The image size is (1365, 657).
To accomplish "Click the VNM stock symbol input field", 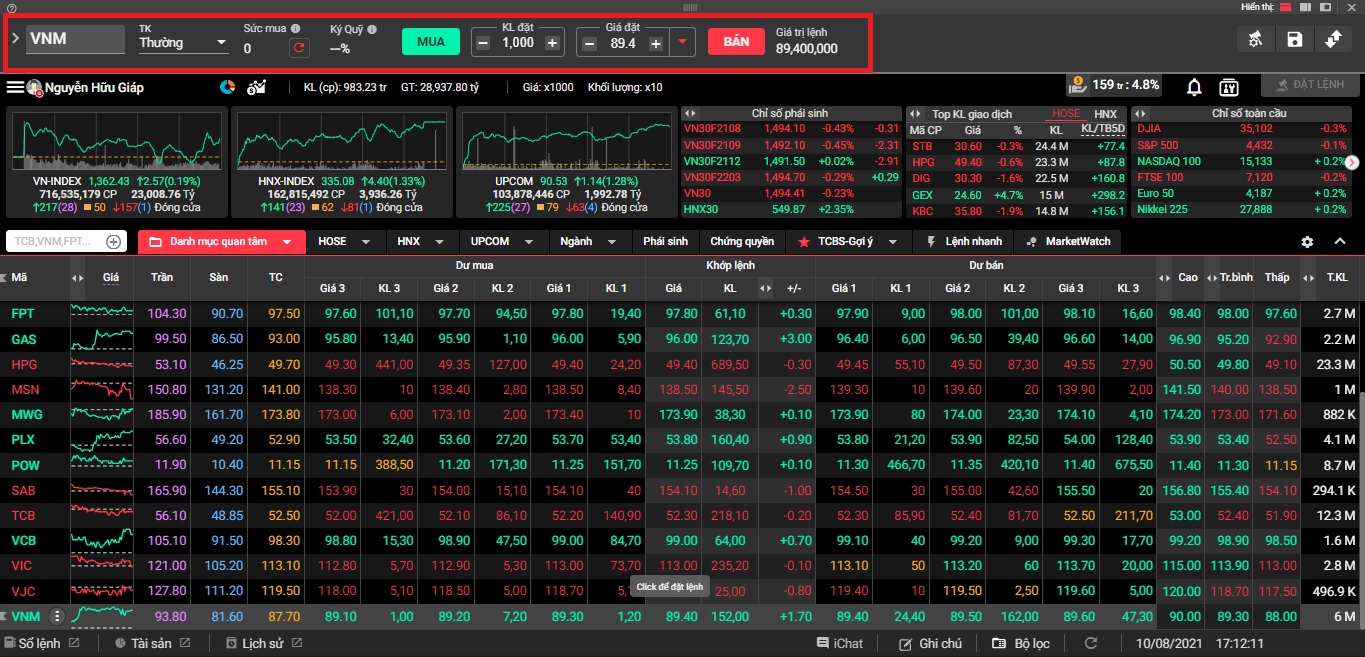I will (x=75, y=39).
